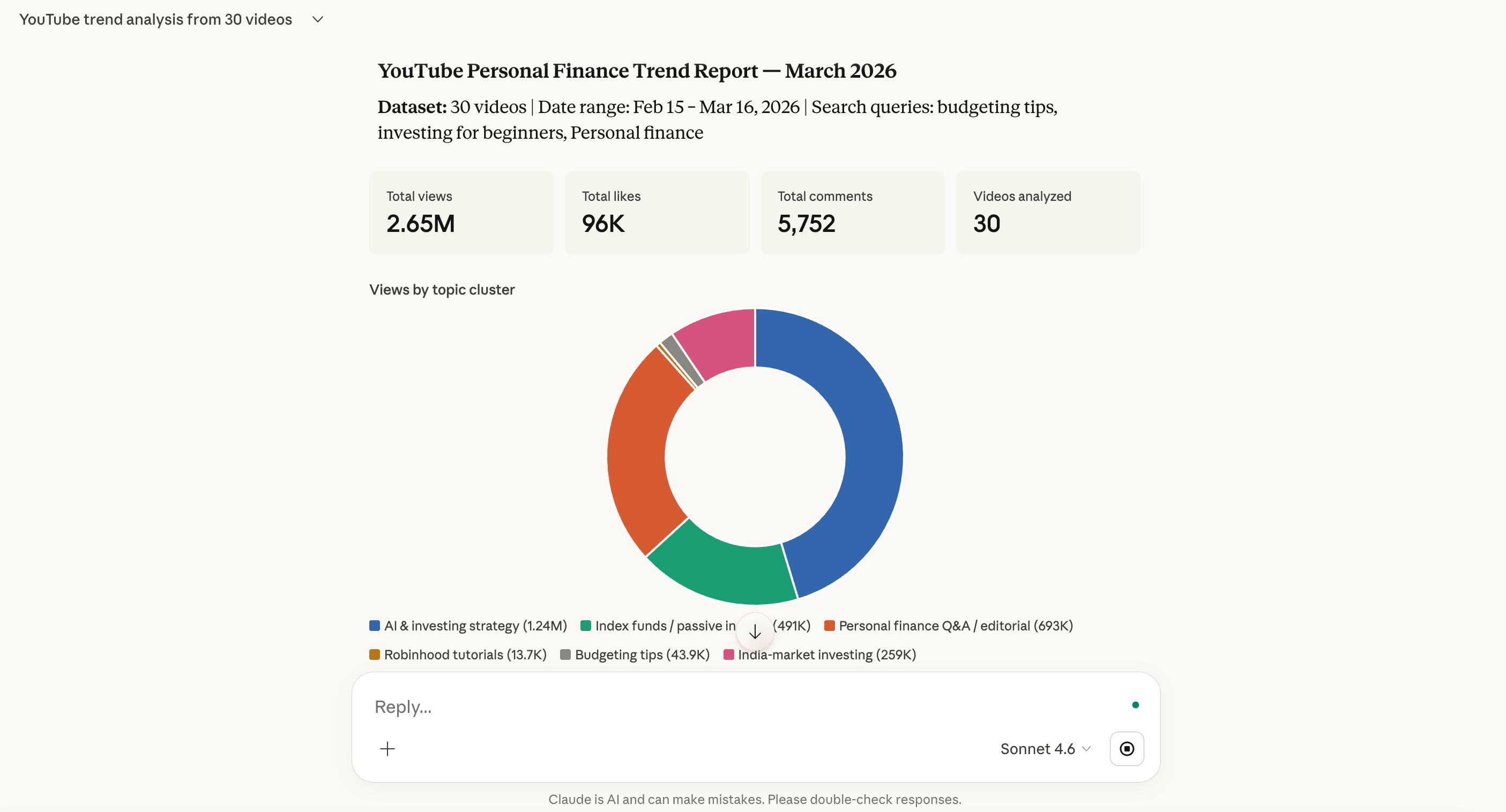This screenshot has width=1506, height=812.
Task: Select the Videos analyzed metric card
Action: (1048, 213)
